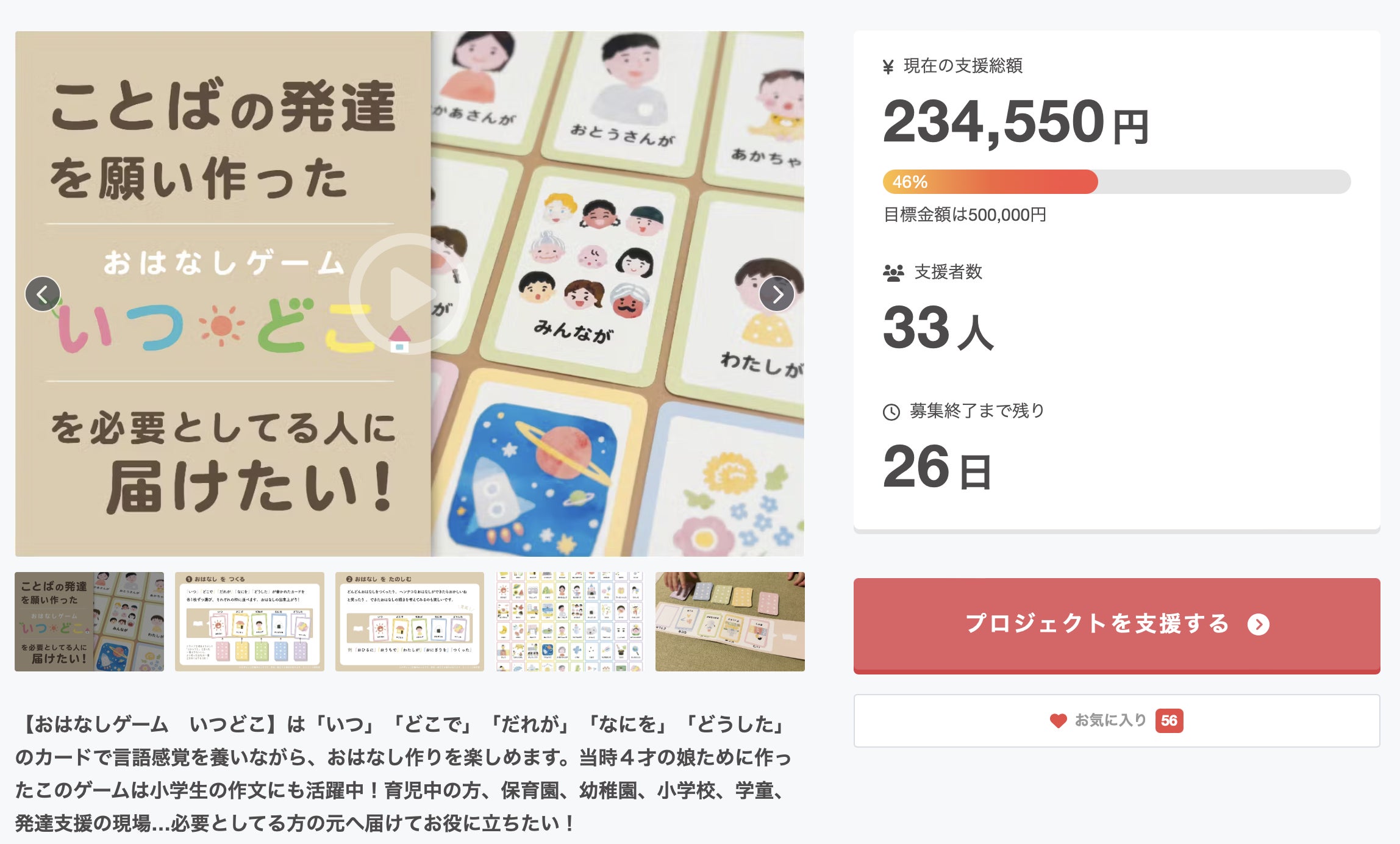
Task: Click the 目標金額は500,000円 goal text
Action: coord(965,215)
